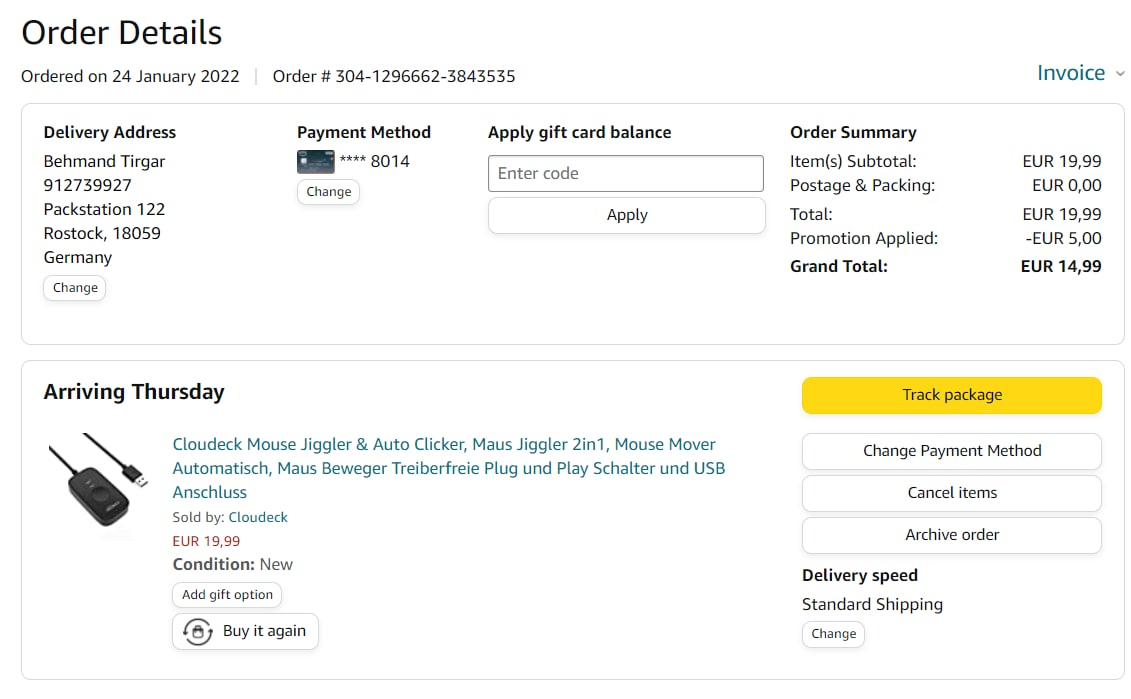Visit the Cloudeck seller page
Viewport: 1131px width, 699px height.
click(x=258, y=518)
